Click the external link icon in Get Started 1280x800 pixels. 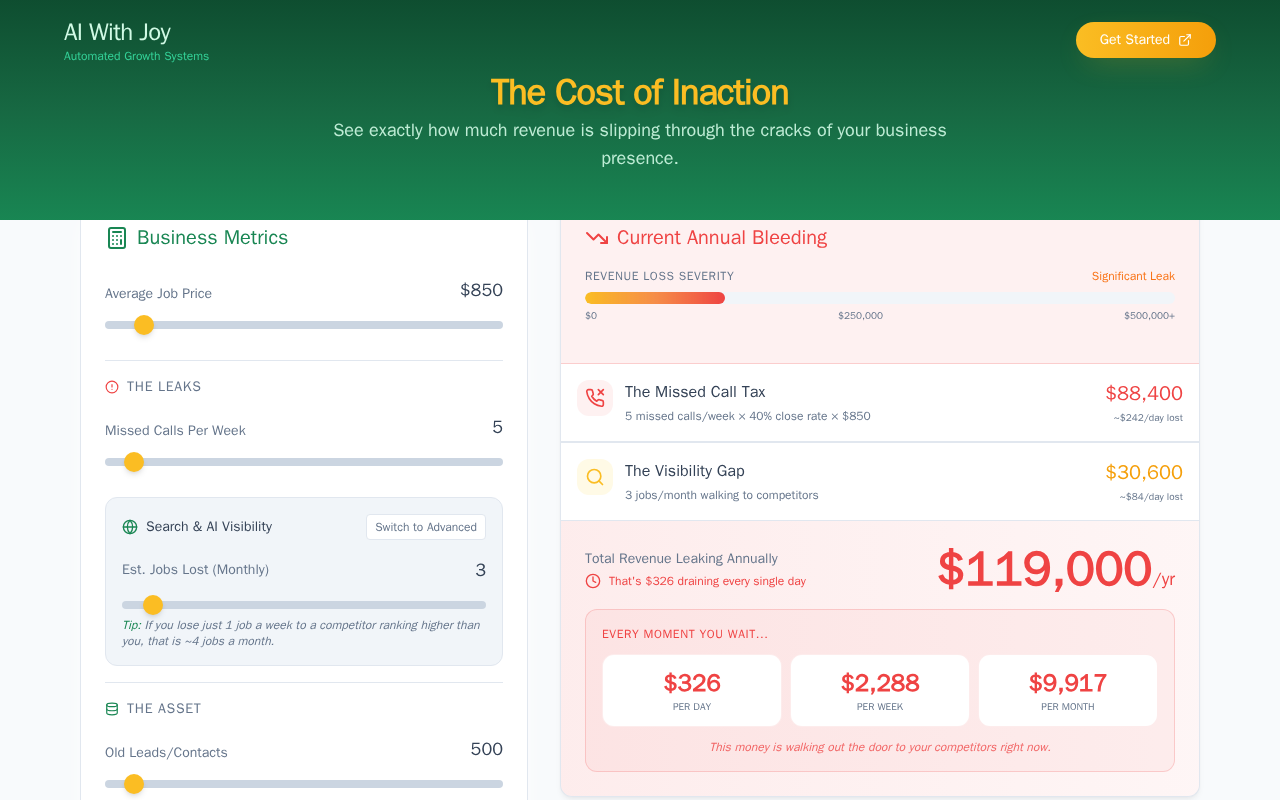pyautogui.click(x=1185, y=40)
